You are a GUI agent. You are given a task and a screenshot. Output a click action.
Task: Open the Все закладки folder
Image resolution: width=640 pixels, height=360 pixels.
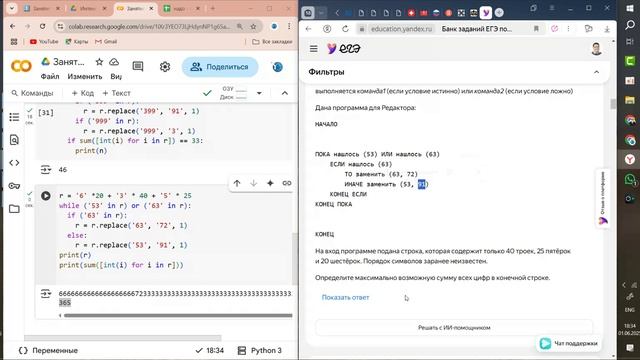pos(272,42)
